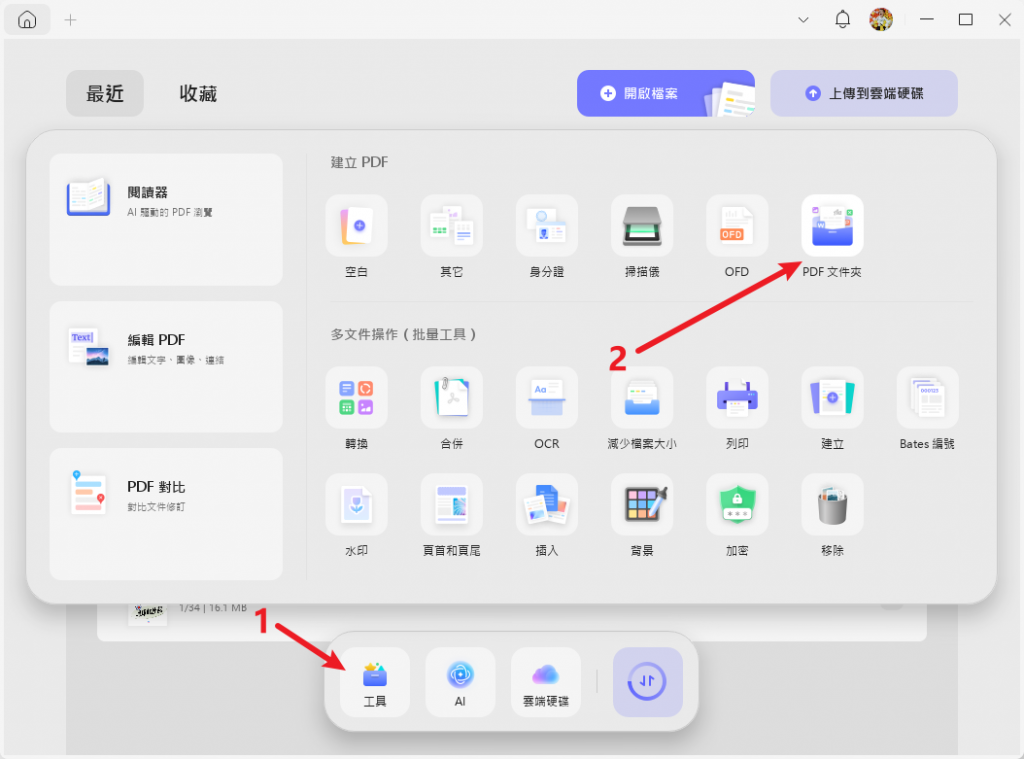Click the 上傳到雲端硬碟 button
Image resolution: width=1024 pixels, height=759 pixels.
863,93
